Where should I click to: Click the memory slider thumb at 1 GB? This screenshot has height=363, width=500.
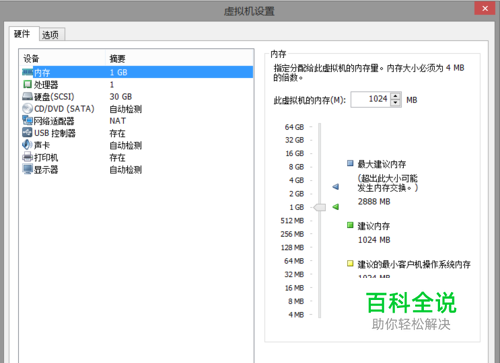(319, 207)
